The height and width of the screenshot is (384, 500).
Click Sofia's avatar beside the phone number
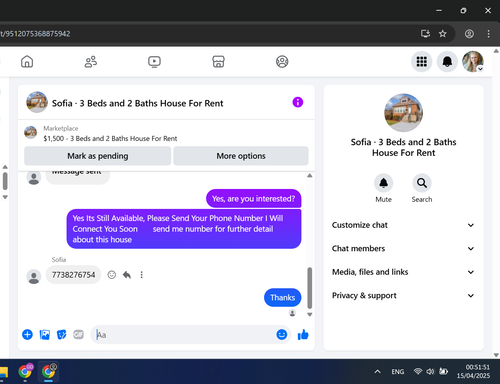(x=34, y=277)
